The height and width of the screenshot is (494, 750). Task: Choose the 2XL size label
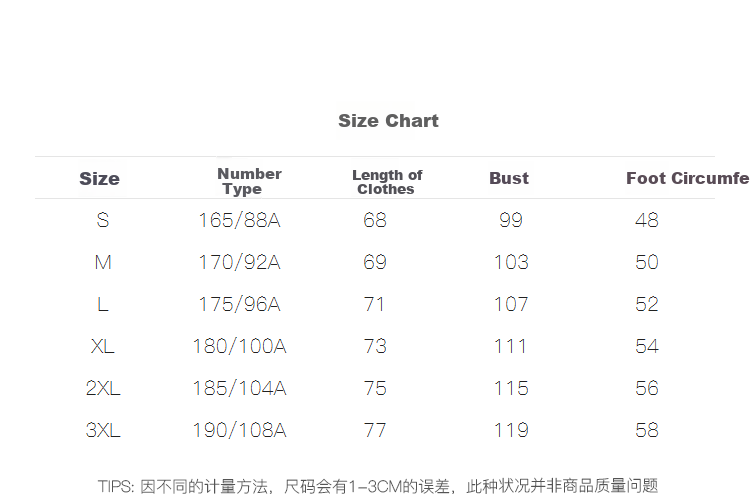pos(103,388)
